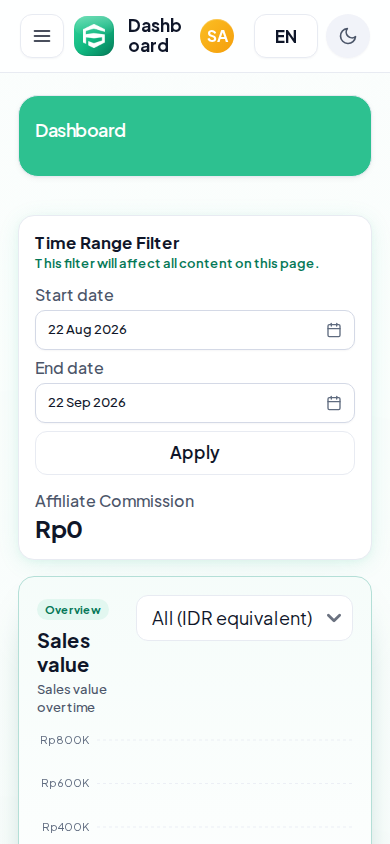The height and width of the screenshot is (844, 390).
Task: Click the Overview badge on the sales card
Action: pyautogui.click(x=73, y=610)
